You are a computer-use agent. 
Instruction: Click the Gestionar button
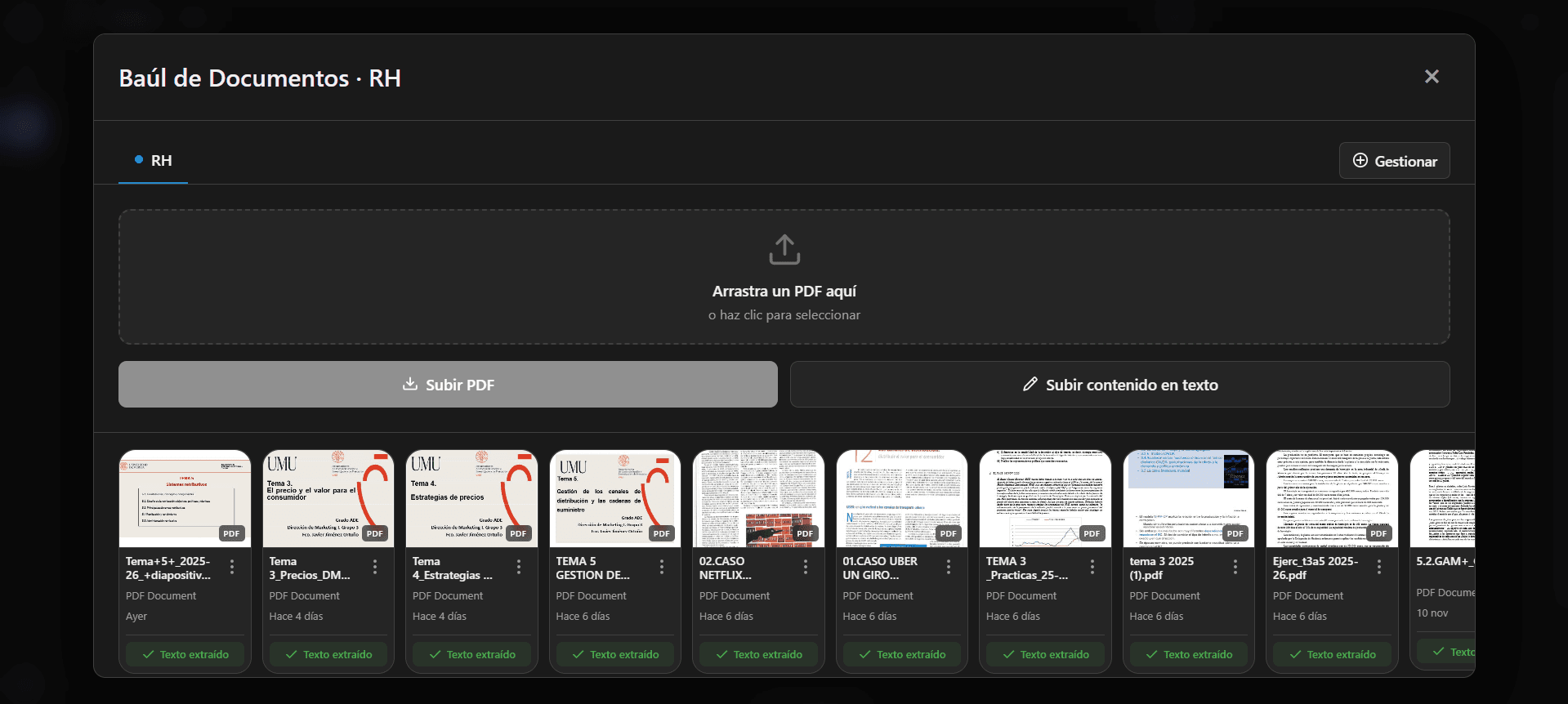[x=1394, y=161]
